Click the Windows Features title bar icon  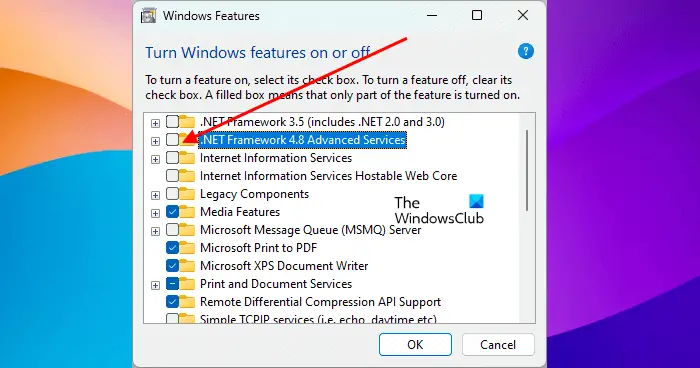(148, 16)
